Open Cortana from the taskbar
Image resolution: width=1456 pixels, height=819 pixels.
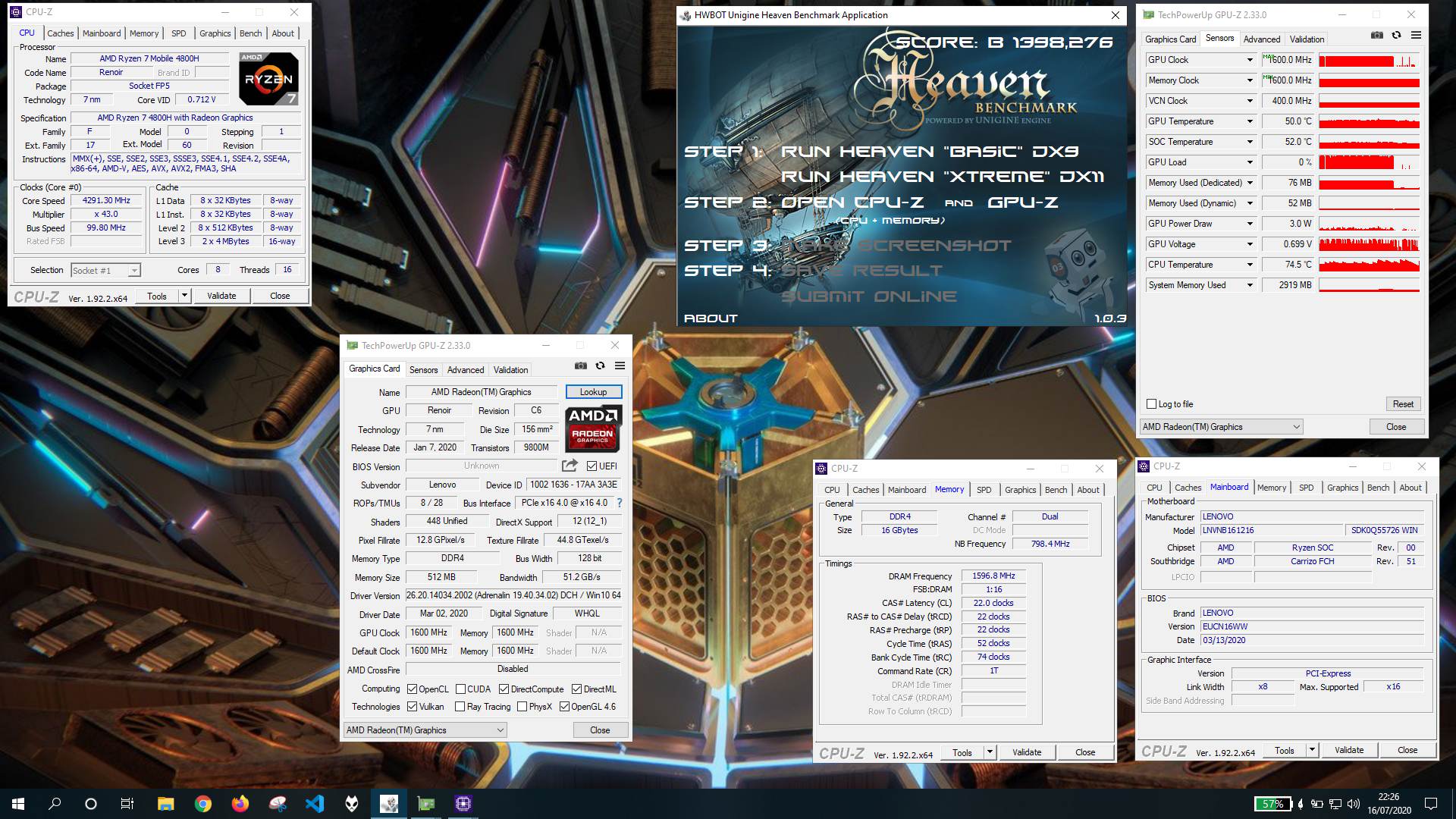91,804
